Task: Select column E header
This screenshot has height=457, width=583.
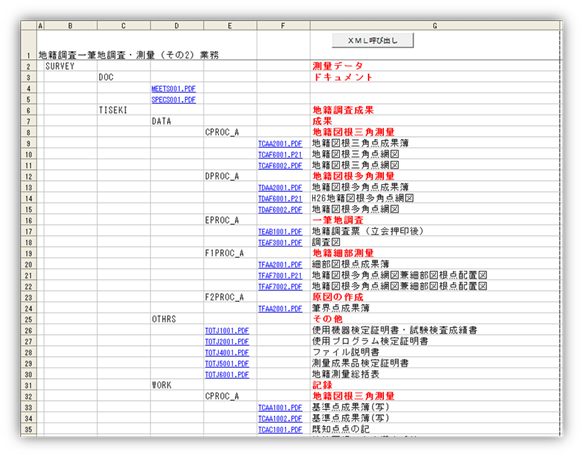Action: (x=230, y=26)
